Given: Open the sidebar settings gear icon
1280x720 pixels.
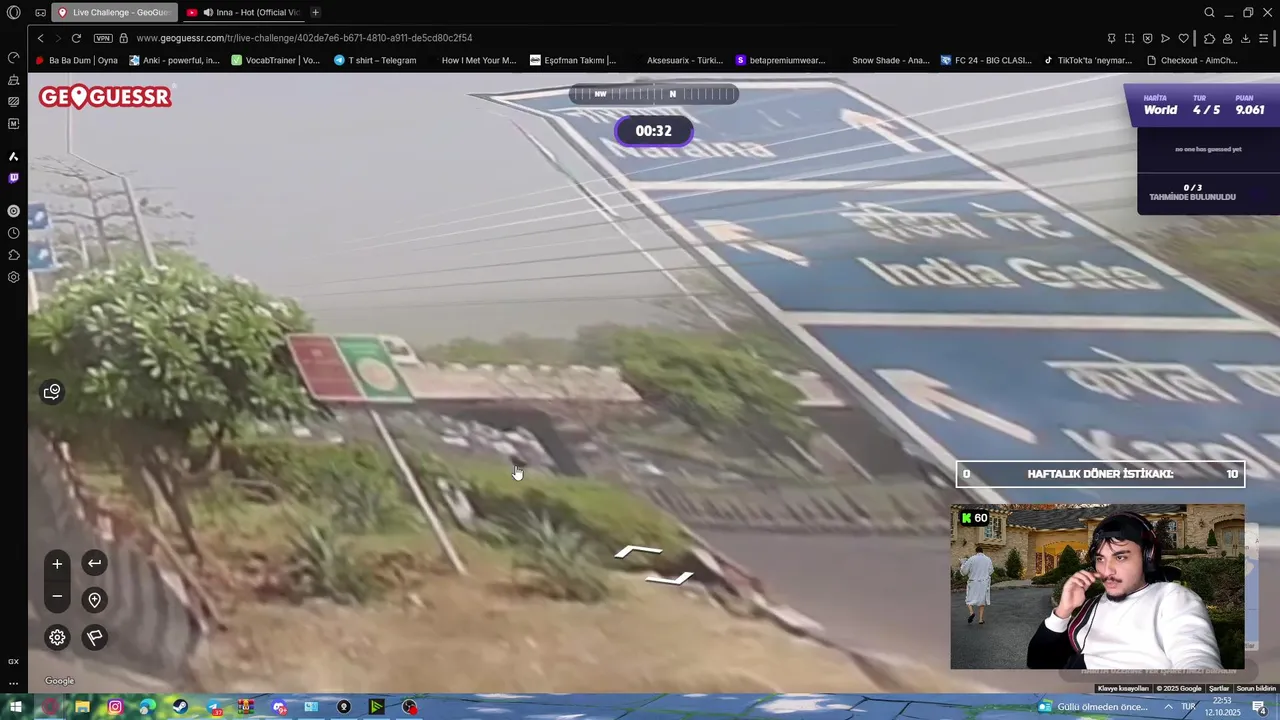Looking at the screenshot, I should click(x=14, y=277).
